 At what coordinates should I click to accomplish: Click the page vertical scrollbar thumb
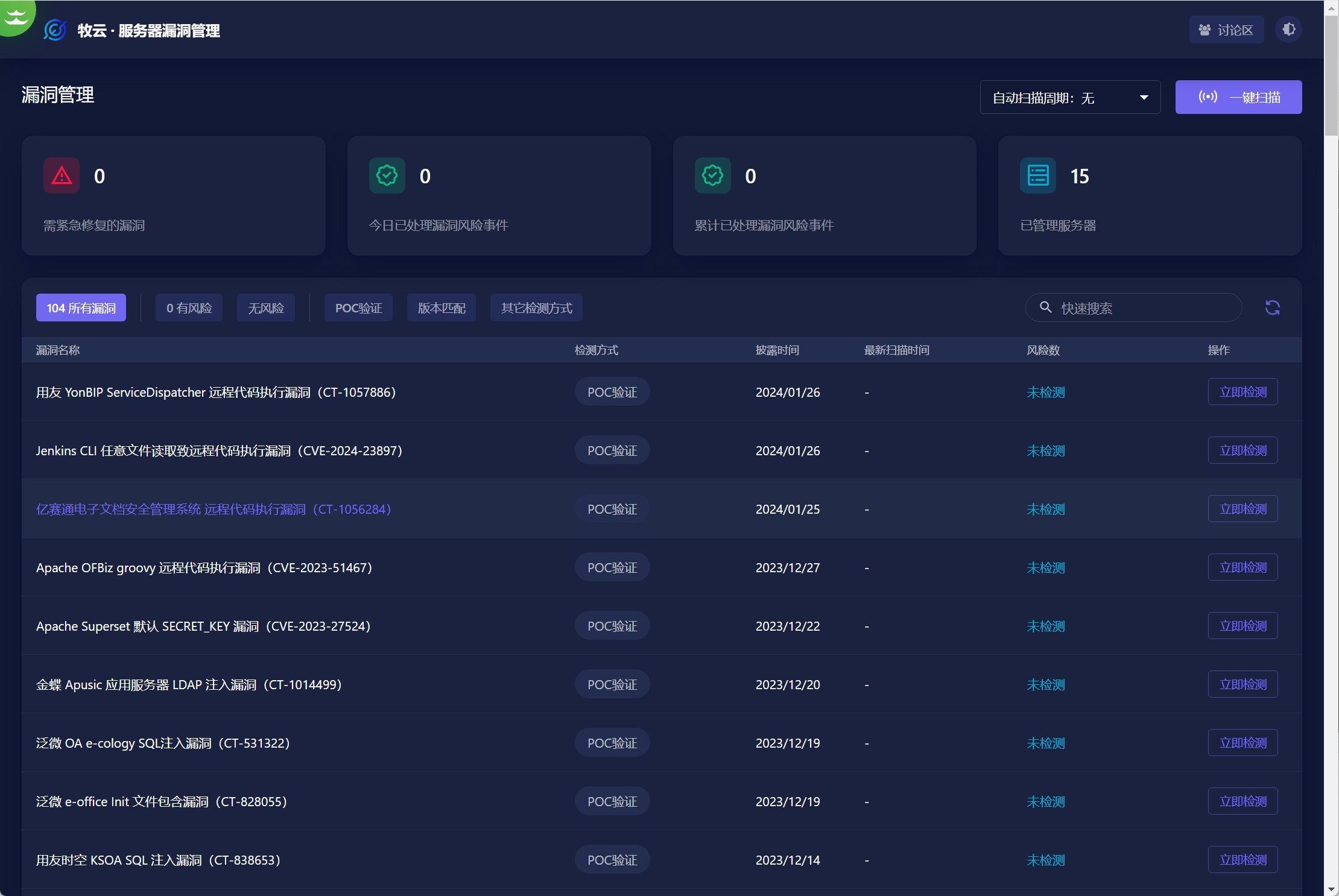click(x=1332, y=77)
